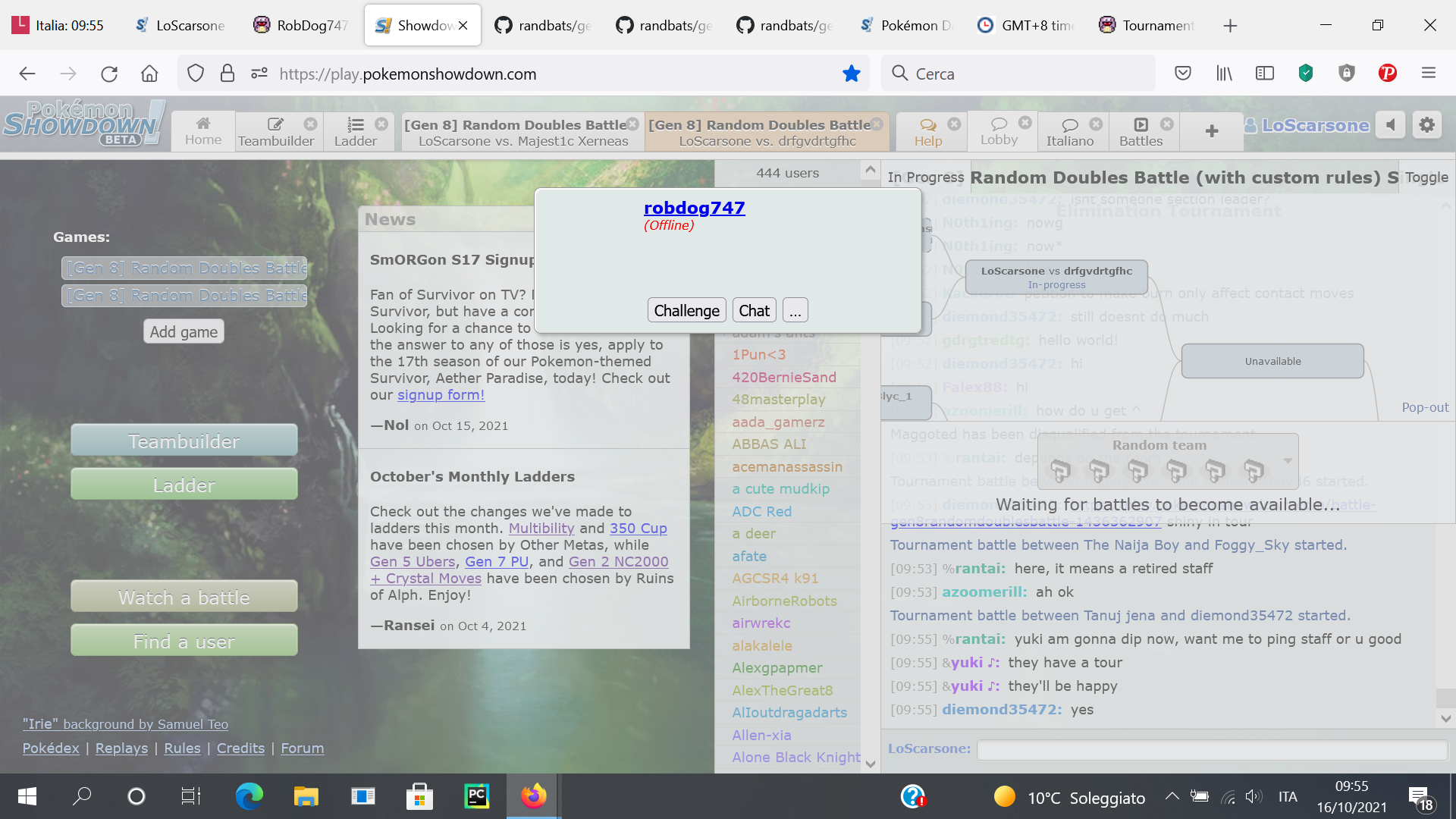
Task: Toggle the Firefox sidebar icon
Action: point(1265,74)
